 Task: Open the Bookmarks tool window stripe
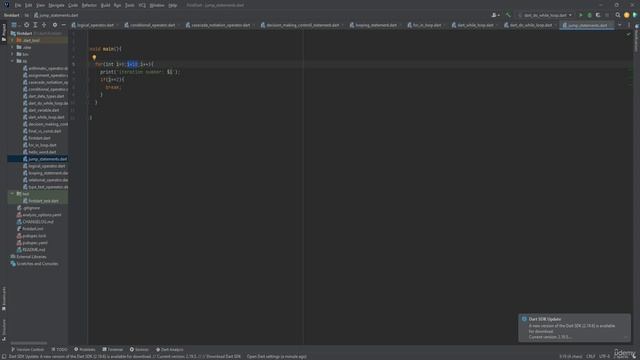(x=4, y=298)
